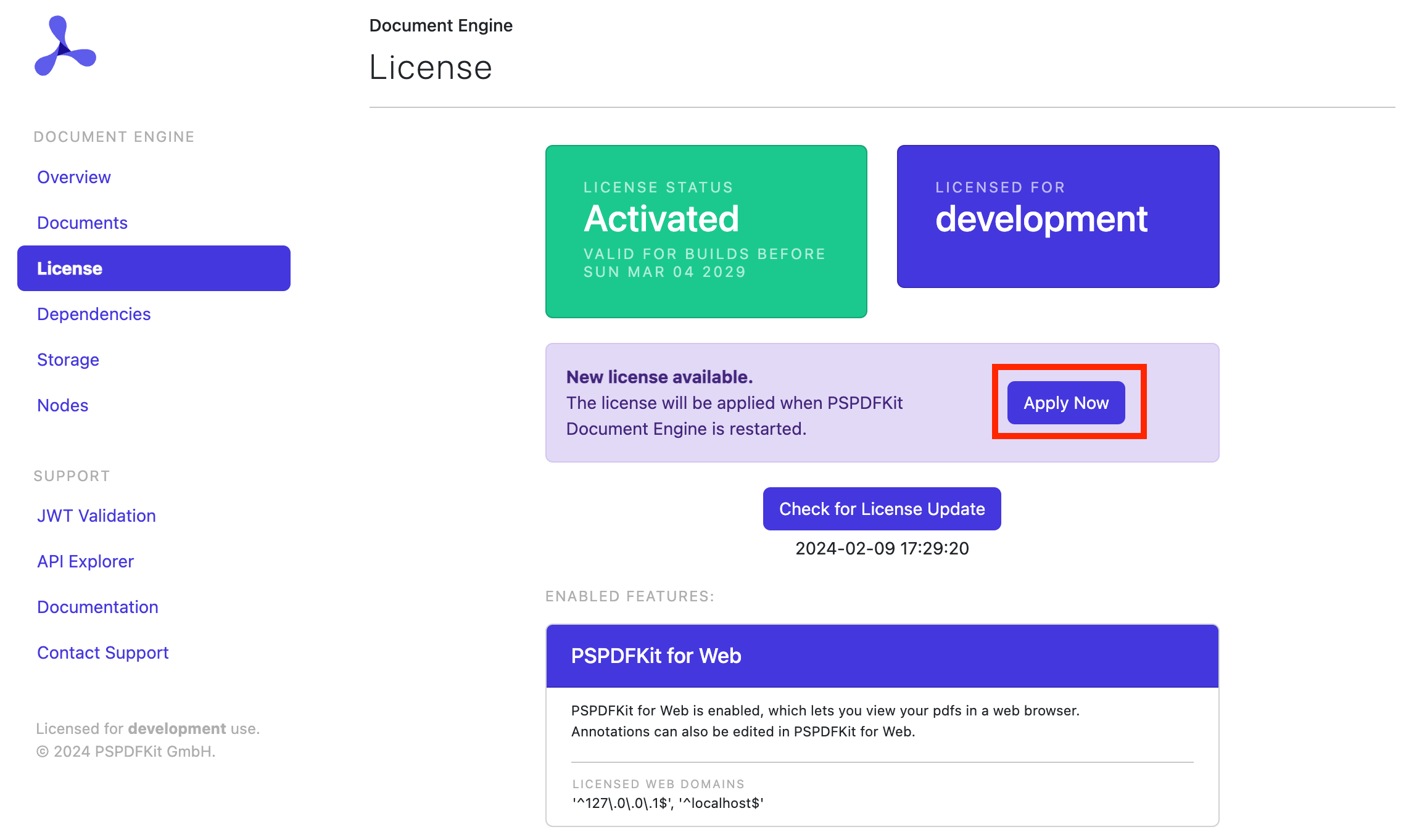The image size is (1414, 840).
Task: Open the Dependencies page
Action: (93, 314)
